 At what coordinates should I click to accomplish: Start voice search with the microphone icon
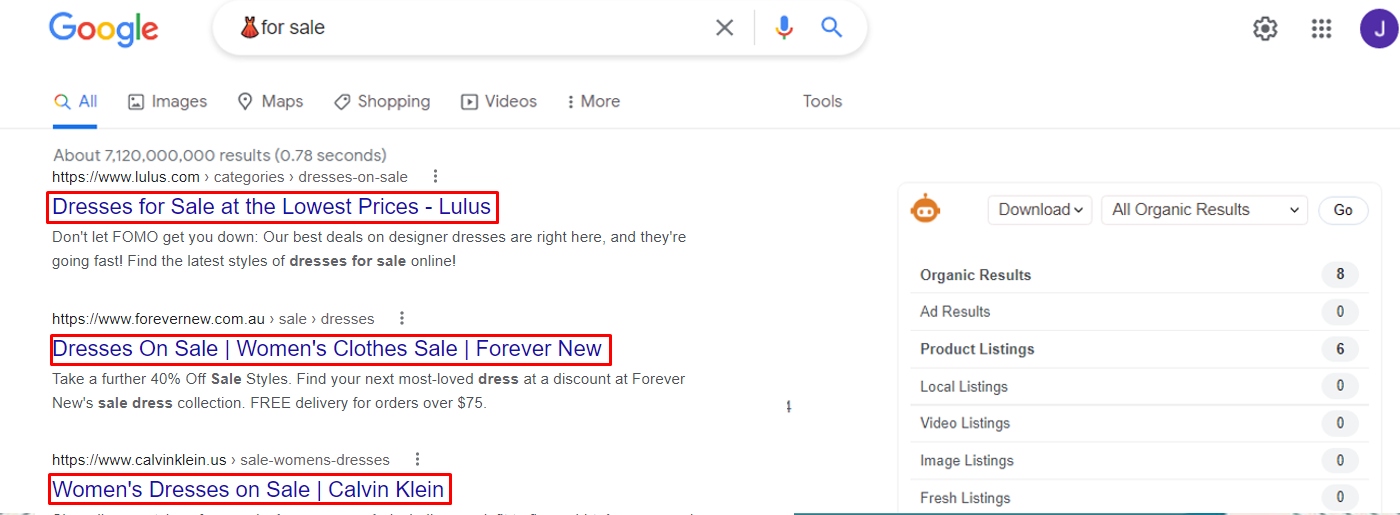[784, 28]
